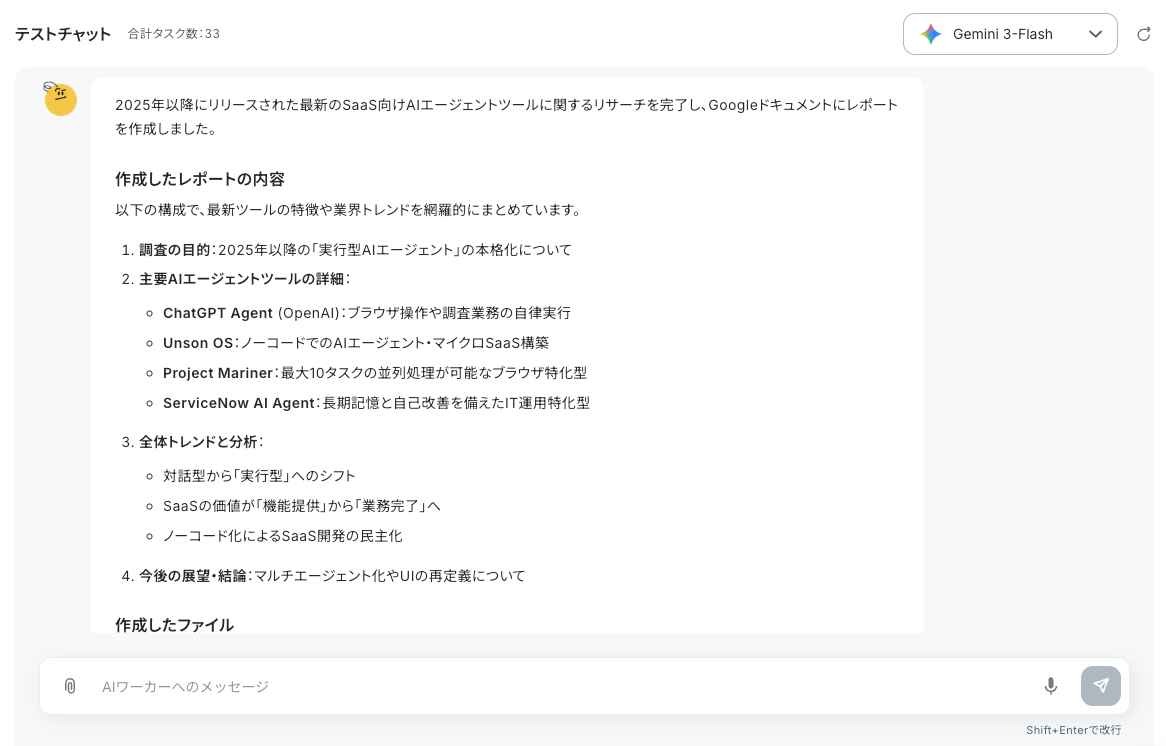Click the refresh chat icon

(1144, 34)
